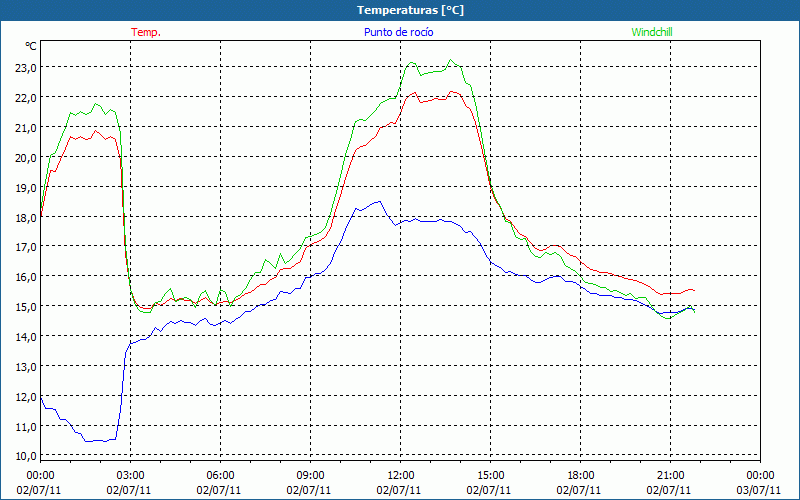Click the 19,0 y-axis value

[26, 188]
